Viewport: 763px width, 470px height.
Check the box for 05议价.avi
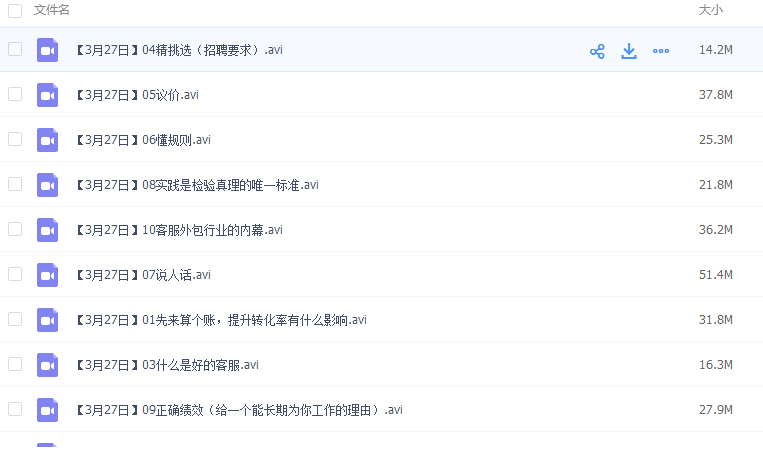(x=15, y=94)
